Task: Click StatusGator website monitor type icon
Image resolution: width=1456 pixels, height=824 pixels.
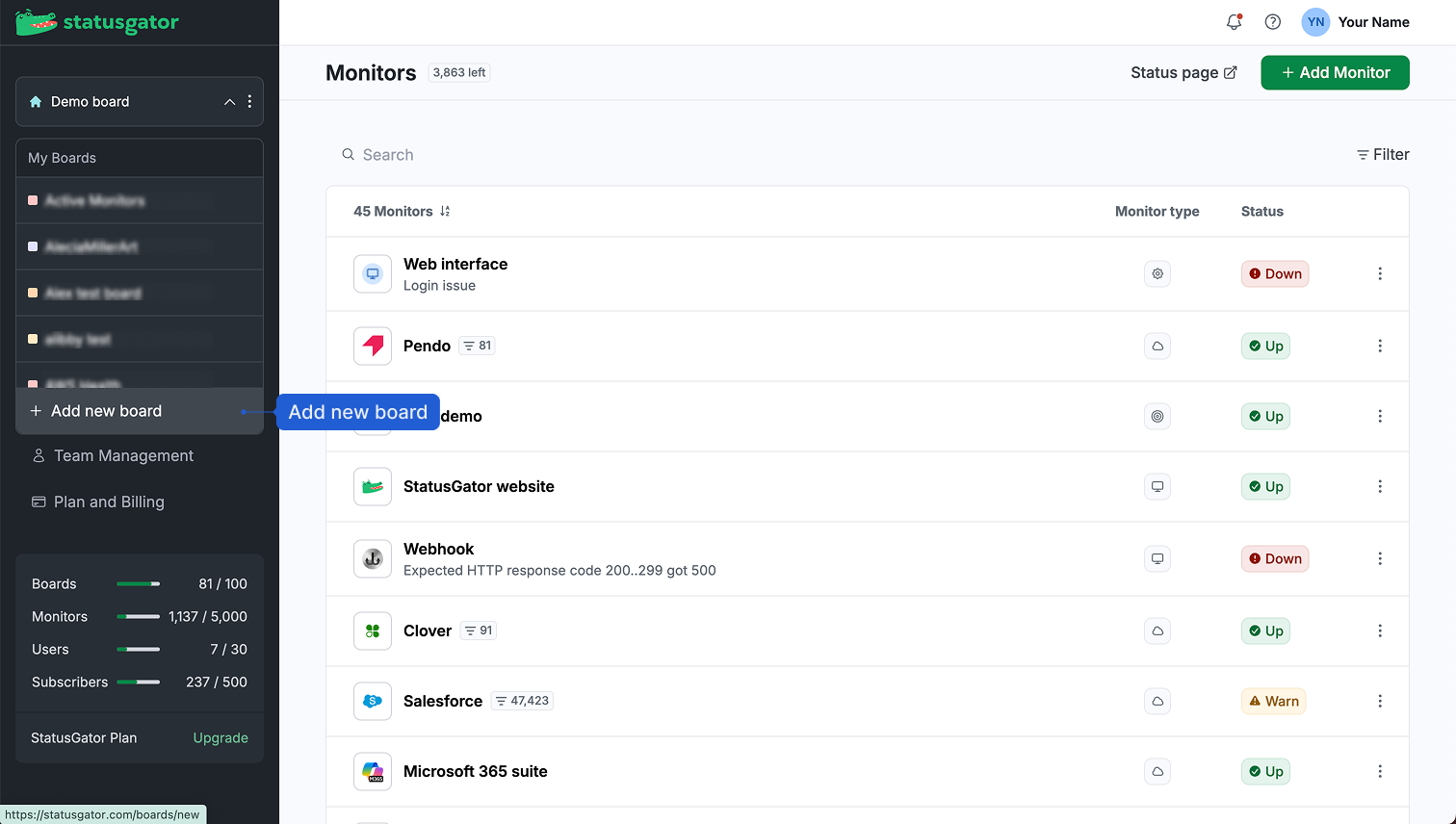Action: (x=1157, y=486)
